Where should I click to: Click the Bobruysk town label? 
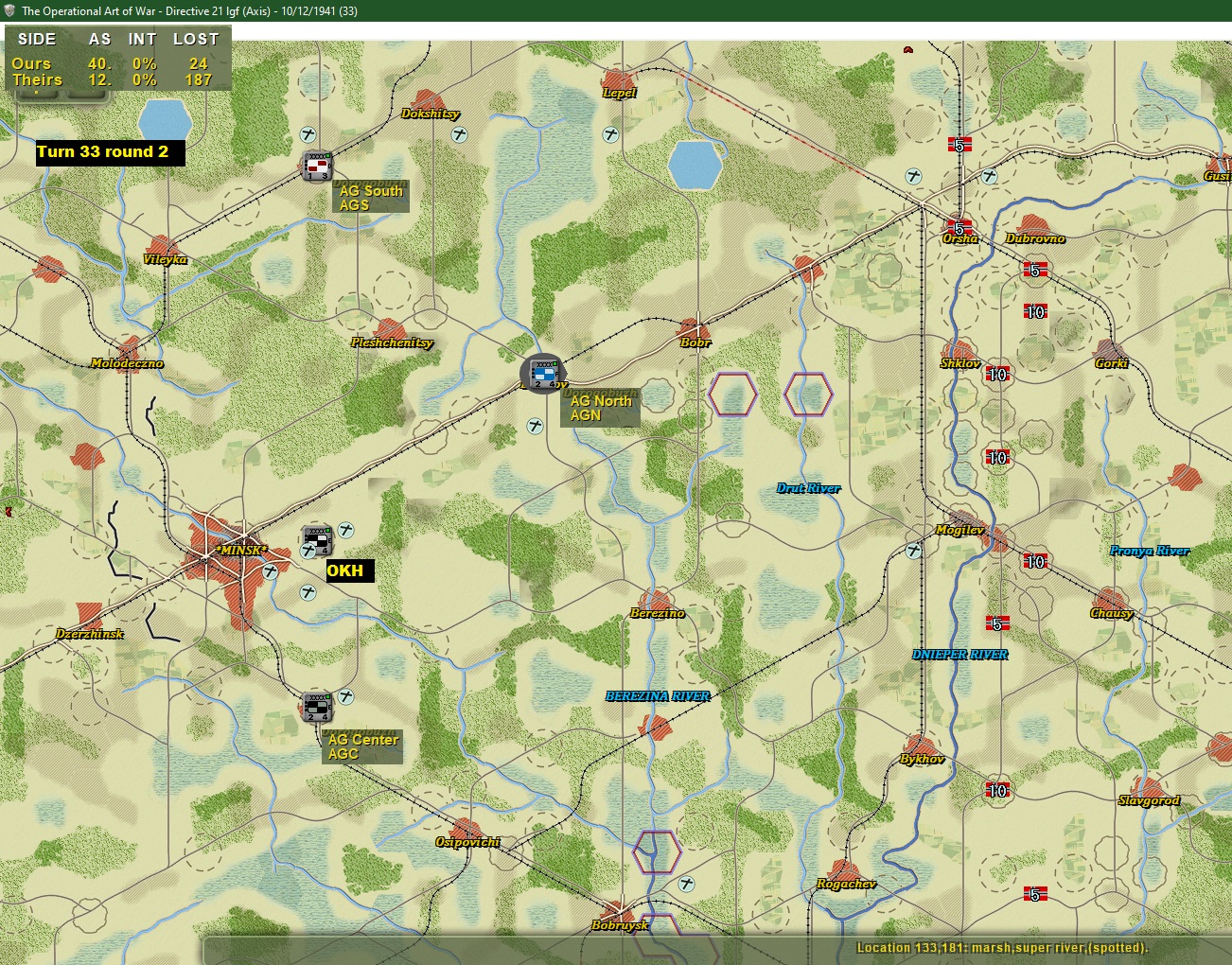tap(620, 925)
